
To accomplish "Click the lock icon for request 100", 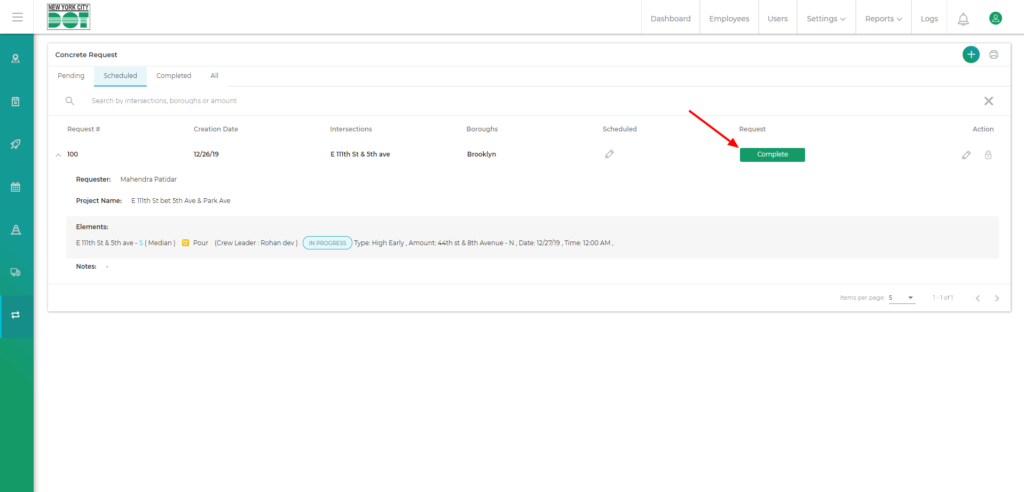I will point(988,155).
